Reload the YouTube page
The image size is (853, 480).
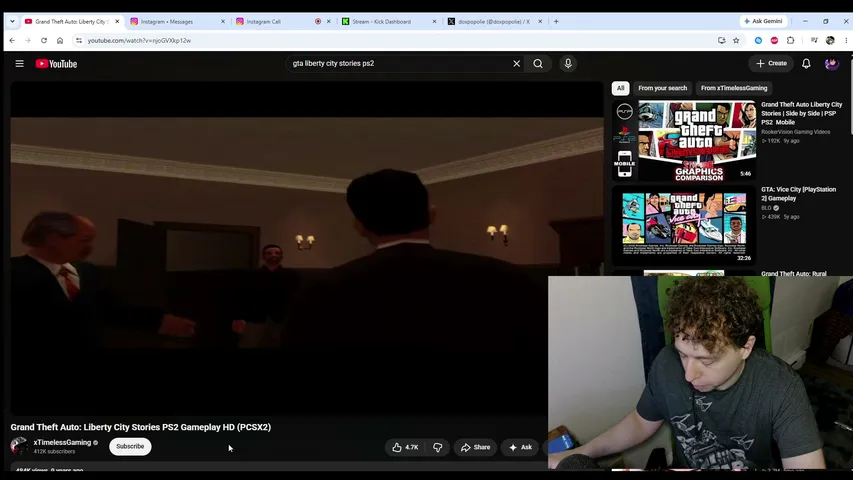coord(44,40)
